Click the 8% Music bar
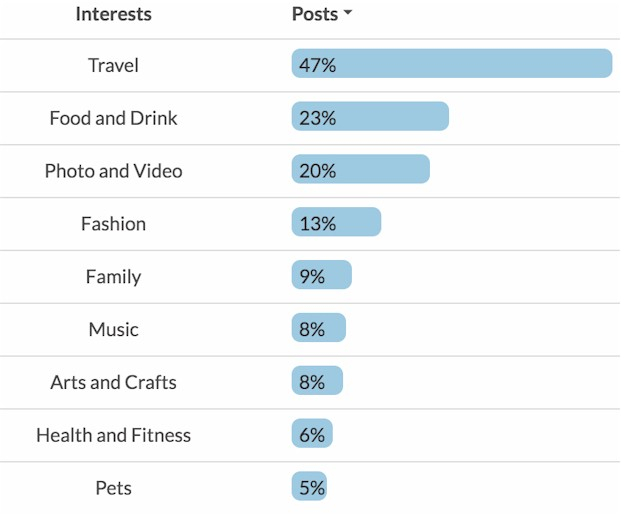Viewport: 621px width, 515px height. (x=318, y=329)
